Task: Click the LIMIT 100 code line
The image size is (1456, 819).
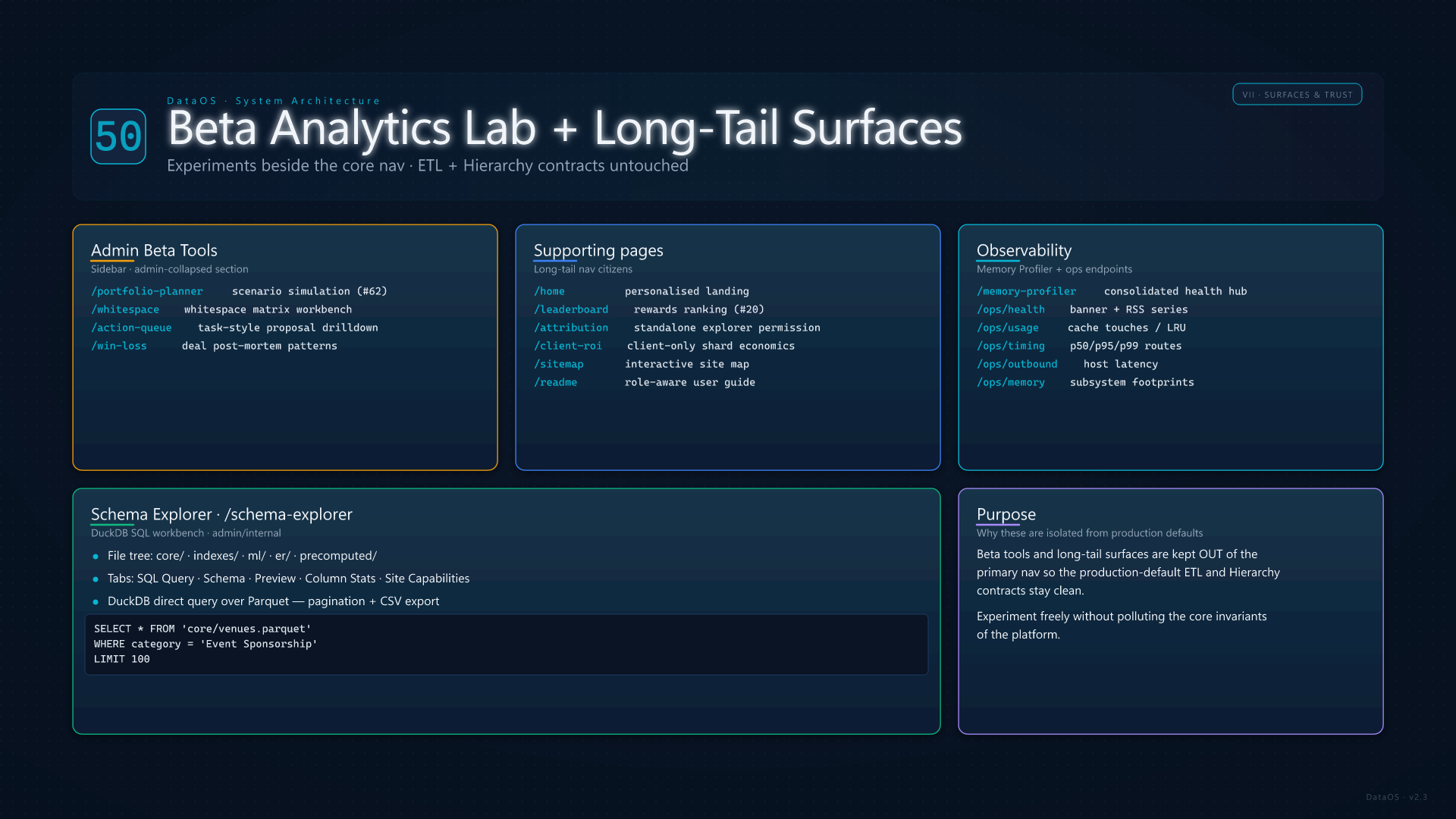Action: pyautogui.click(x=122, y=659)
